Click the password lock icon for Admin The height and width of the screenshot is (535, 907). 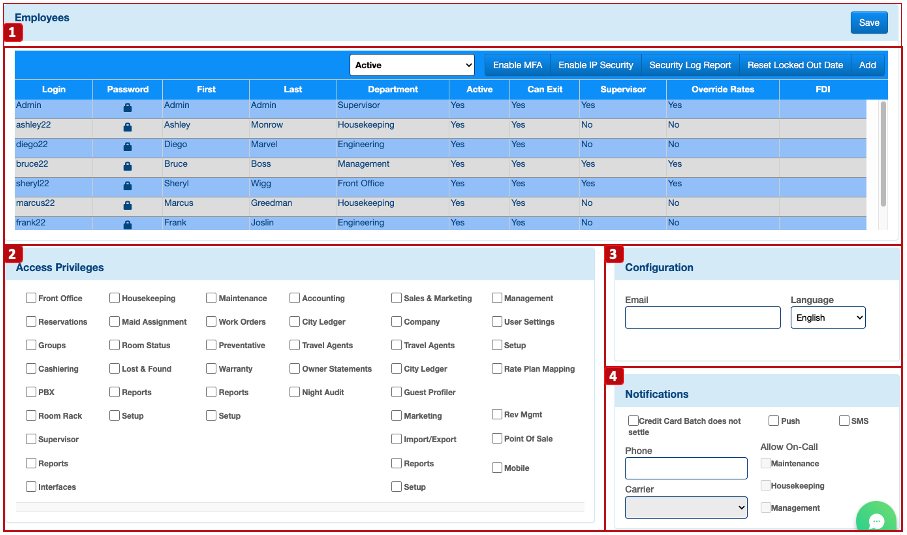click(128, 107)
